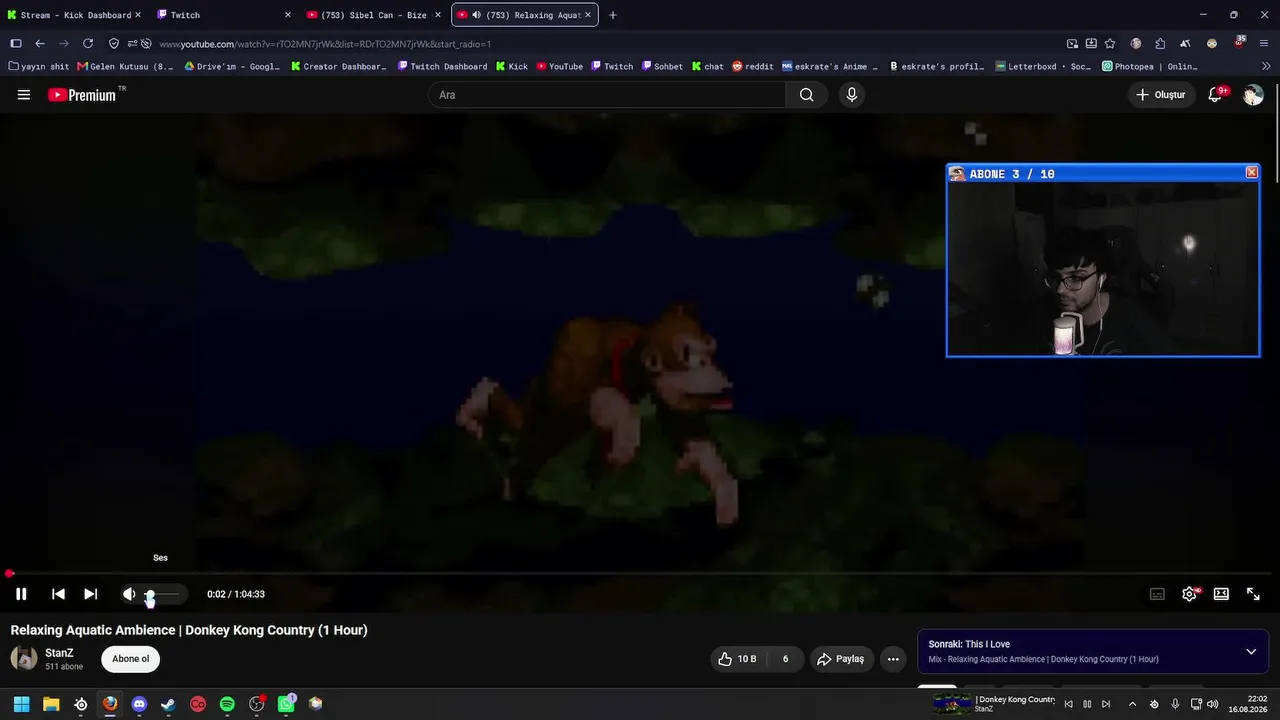Skip to the next video
The height and width of the screenshot is (720, 1280).
point(90,594)
